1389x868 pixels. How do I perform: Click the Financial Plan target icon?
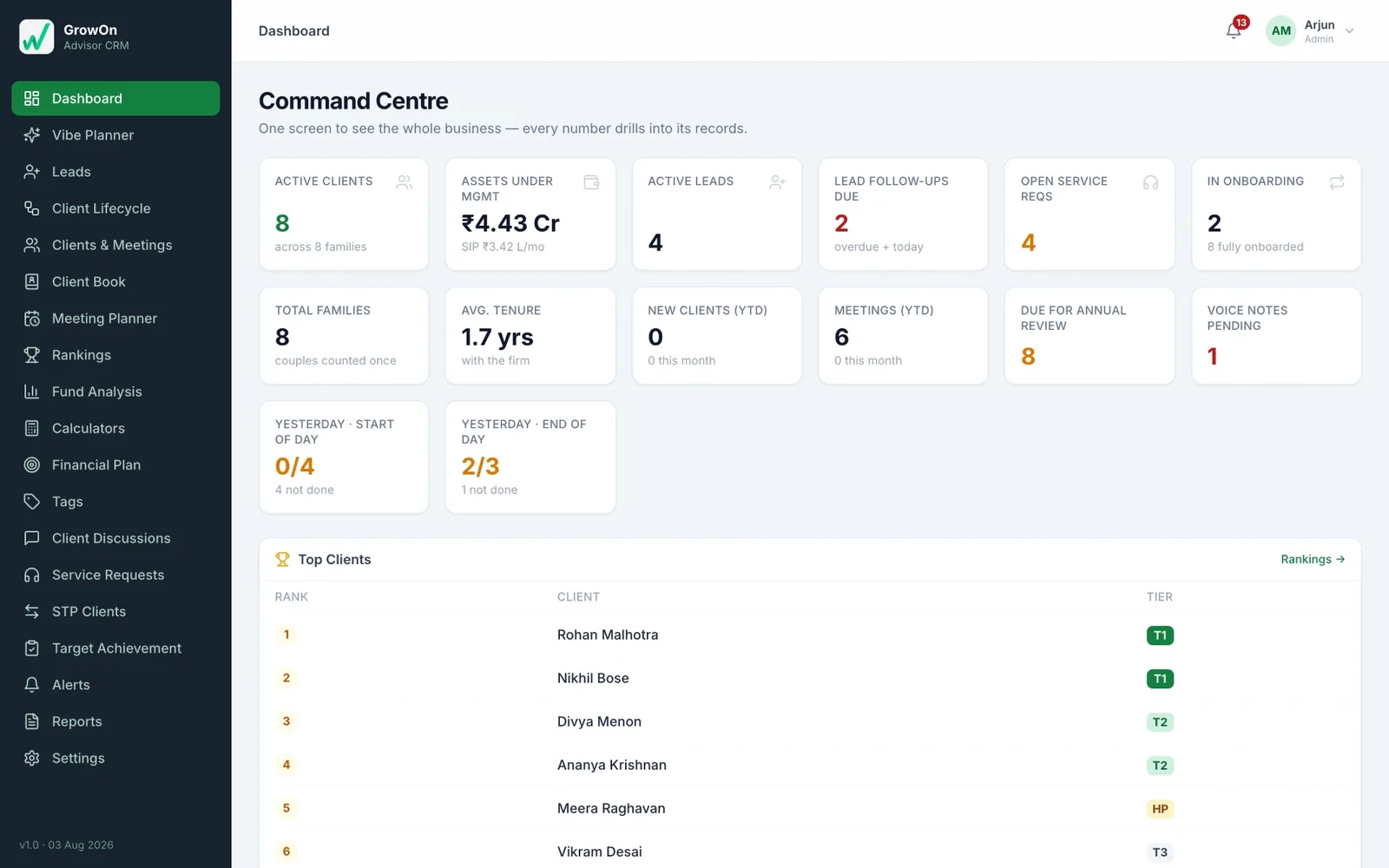[x=32, y=464]
